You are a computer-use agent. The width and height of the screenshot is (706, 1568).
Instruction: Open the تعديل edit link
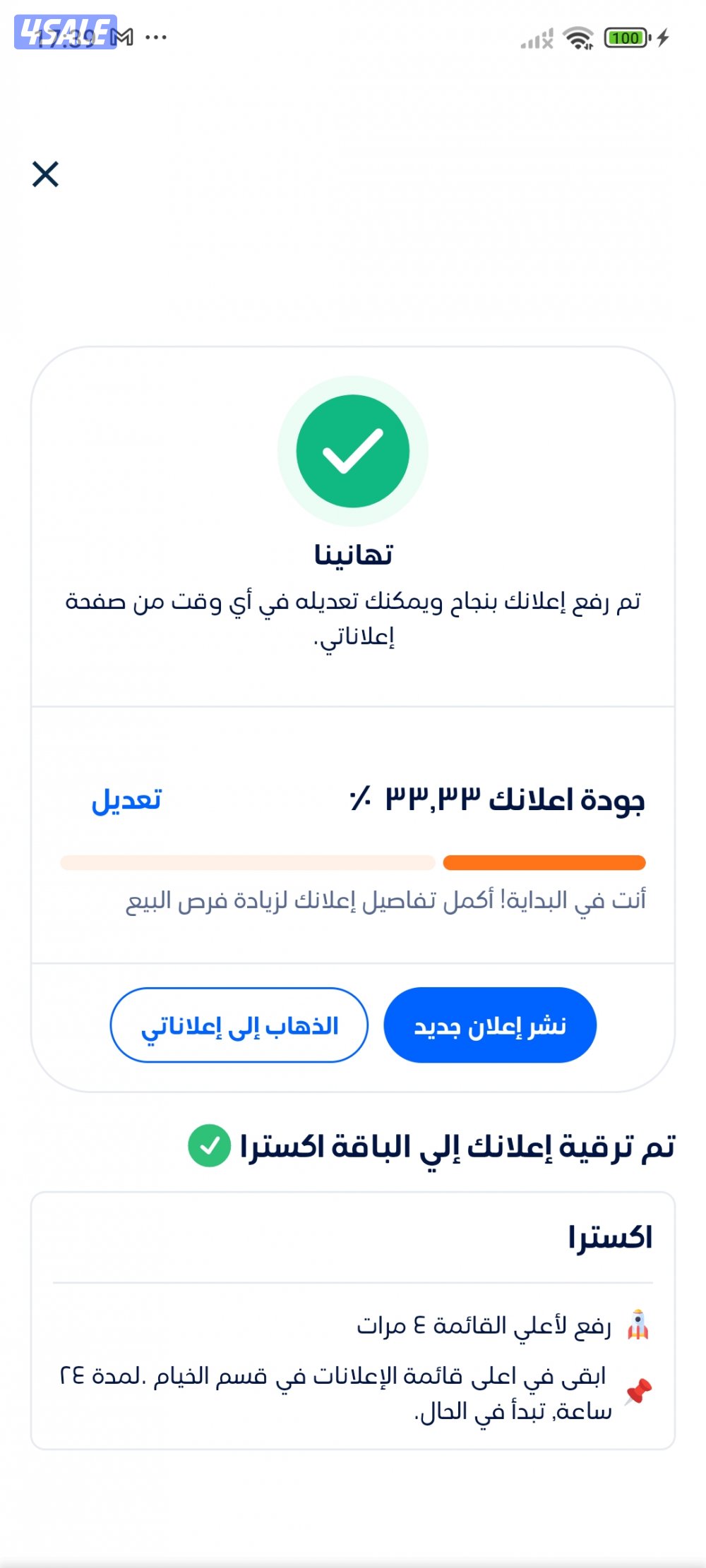tap(126, 800)
